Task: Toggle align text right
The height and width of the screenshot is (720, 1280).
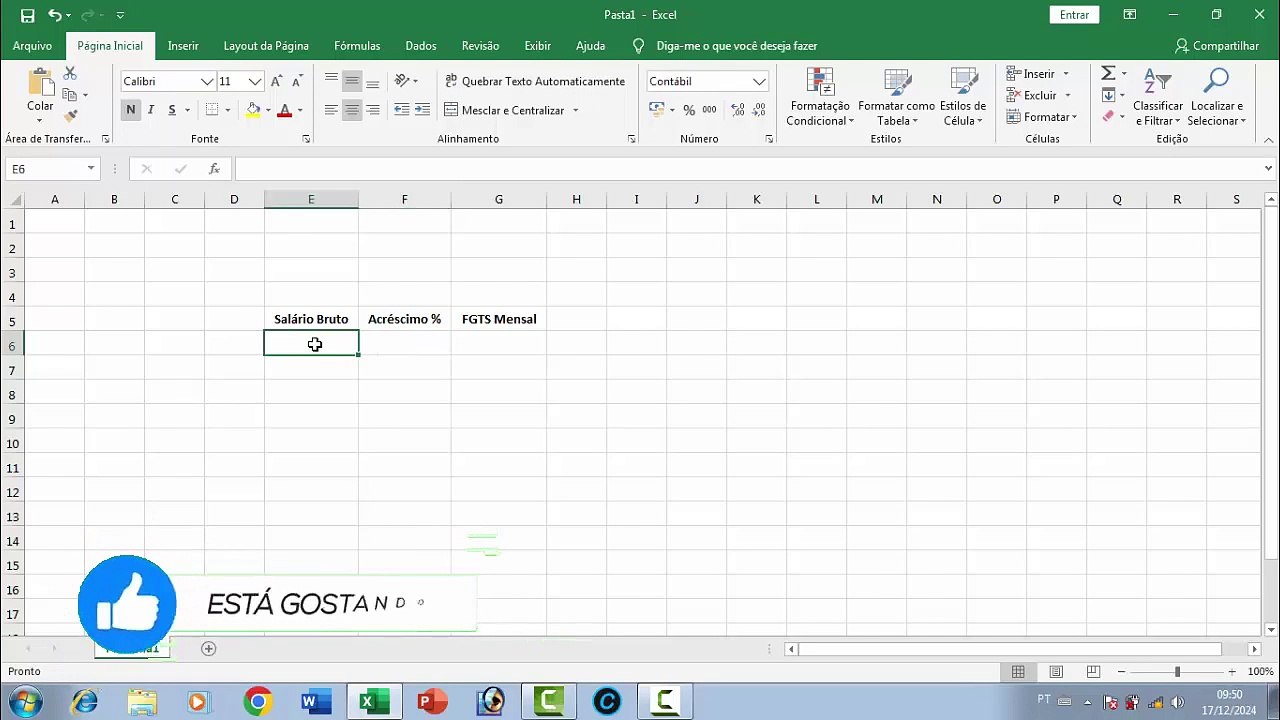Action: (373, 110)
